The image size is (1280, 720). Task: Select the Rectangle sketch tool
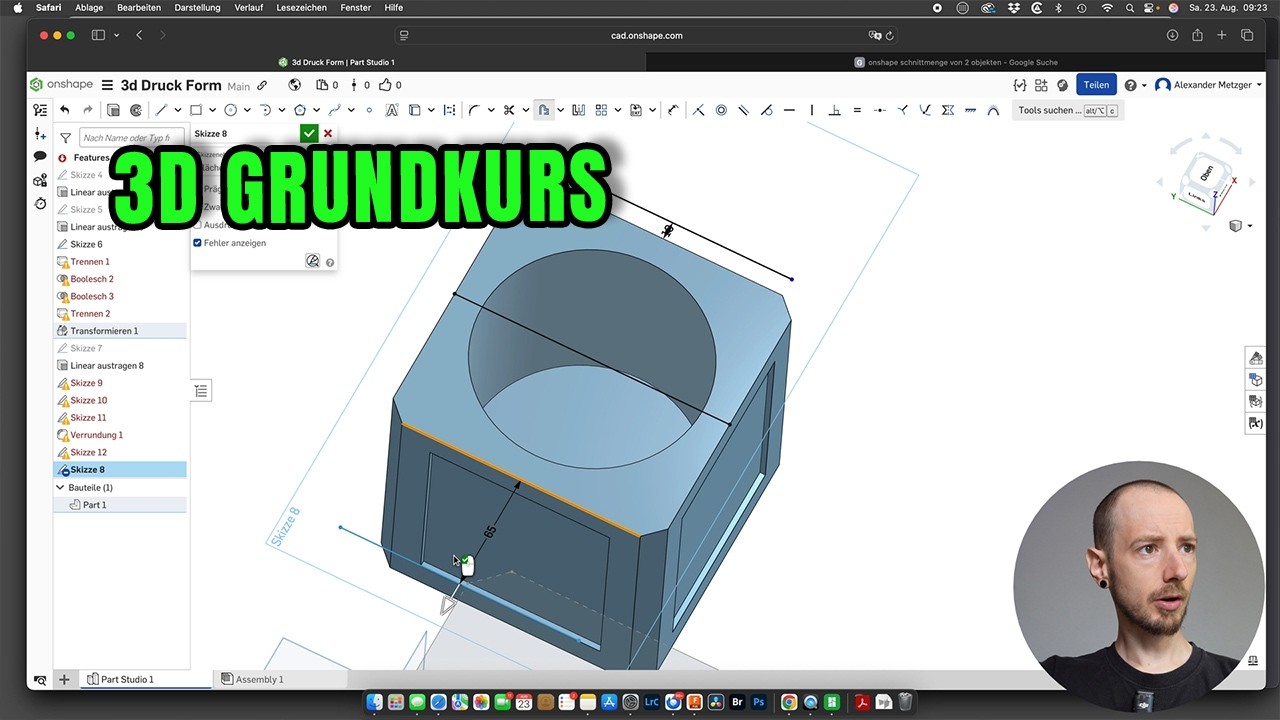pyautogui.click(x=196, y=110)
